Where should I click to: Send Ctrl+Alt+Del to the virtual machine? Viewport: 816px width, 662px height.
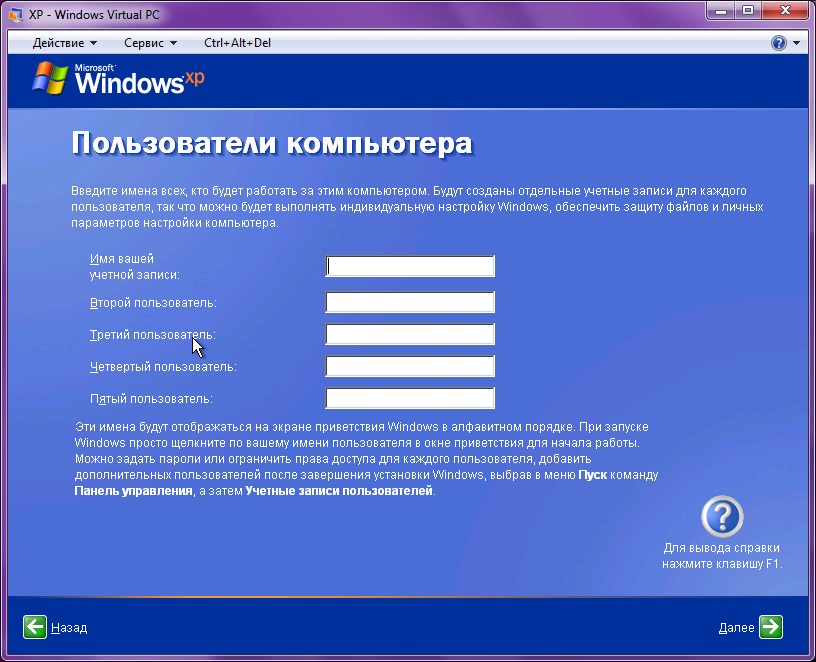(x=237, y=43)
